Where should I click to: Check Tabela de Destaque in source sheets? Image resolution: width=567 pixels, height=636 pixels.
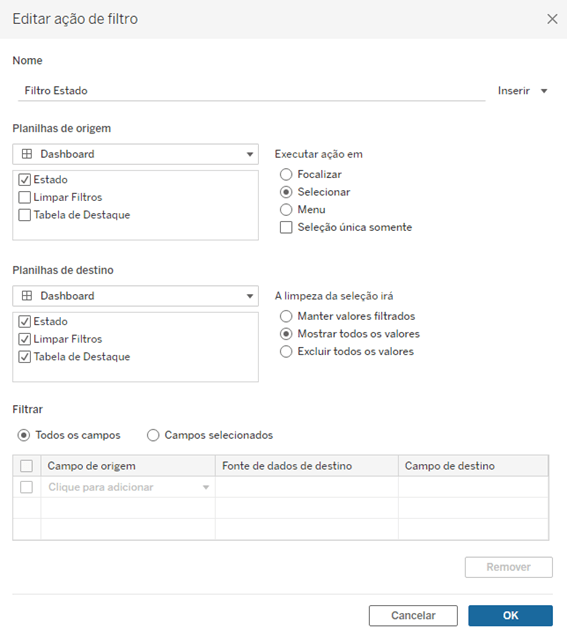pos(25,215)
